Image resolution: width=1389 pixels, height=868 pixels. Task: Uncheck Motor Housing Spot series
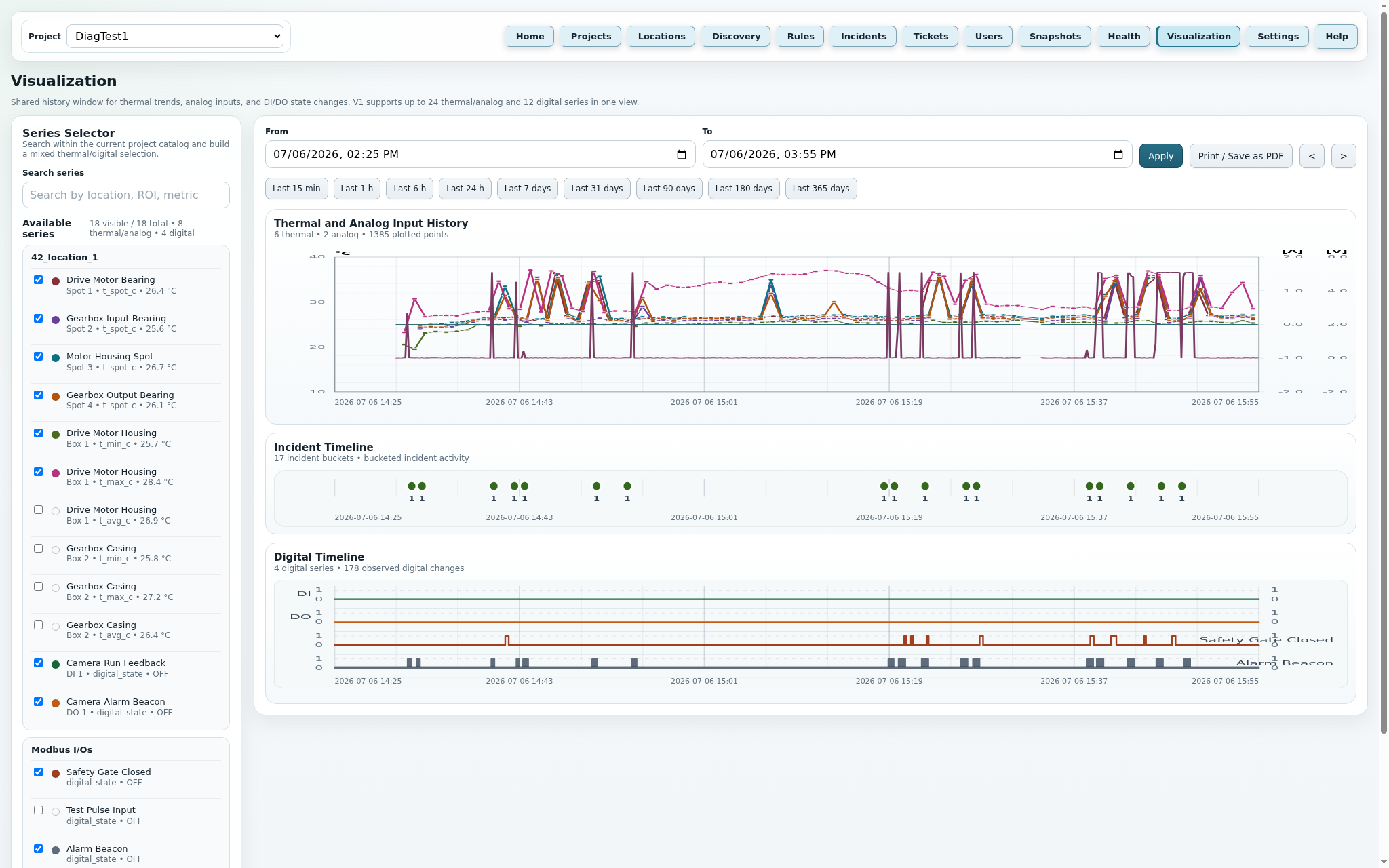click(x=38, y=357)
